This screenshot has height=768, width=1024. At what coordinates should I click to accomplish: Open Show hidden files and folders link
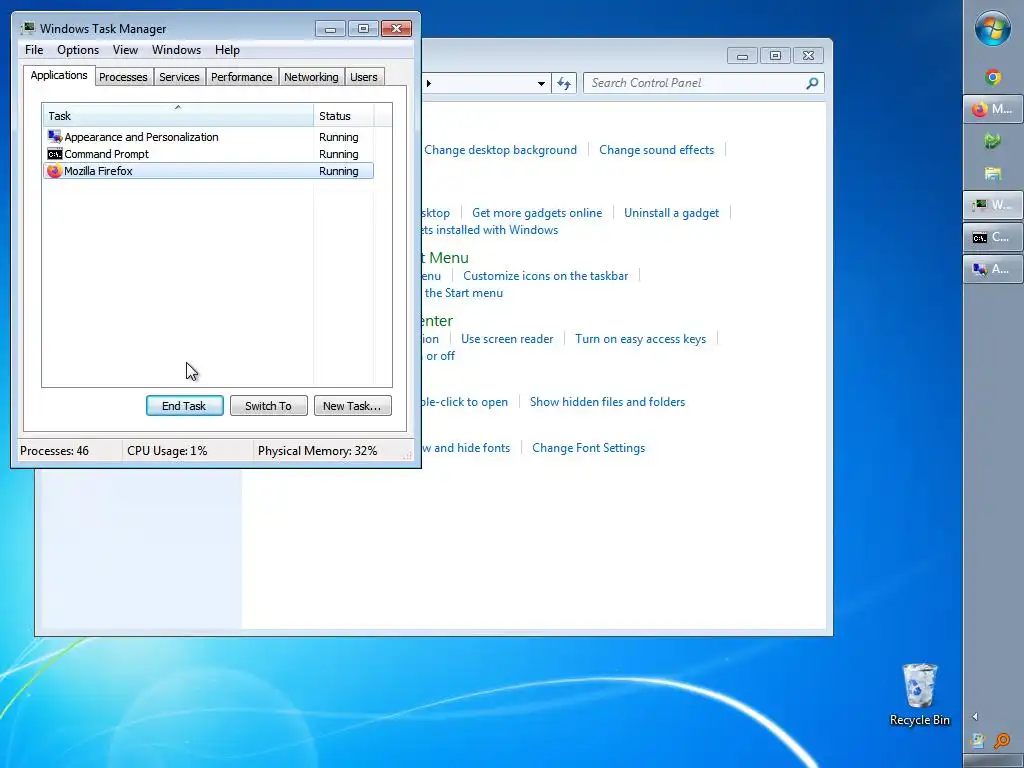(x=607, y=402)
